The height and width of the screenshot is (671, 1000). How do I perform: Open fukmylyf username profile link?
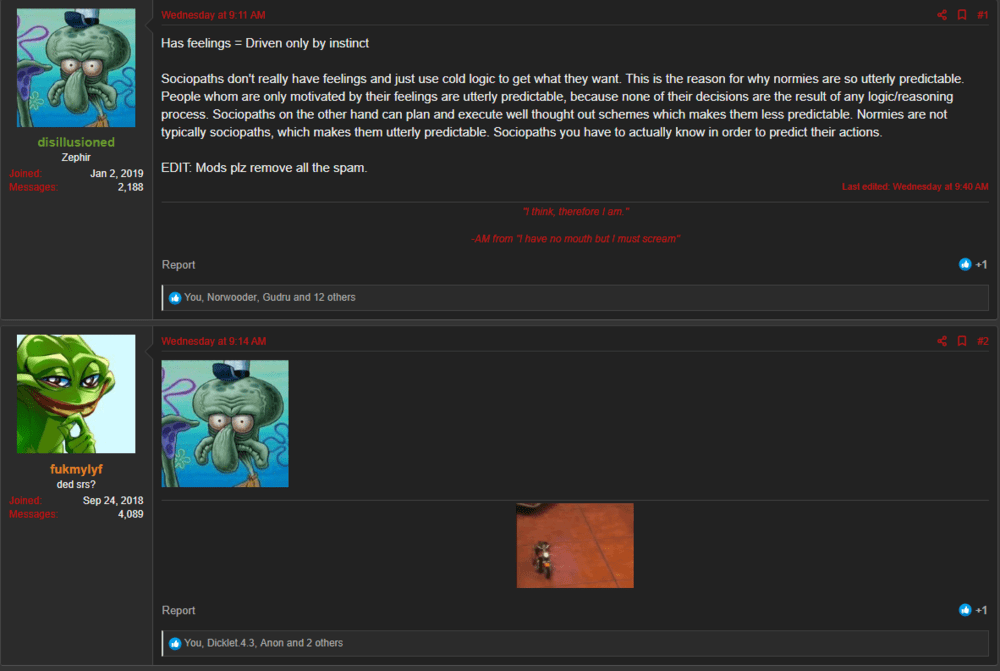click(x=76, y=469)
